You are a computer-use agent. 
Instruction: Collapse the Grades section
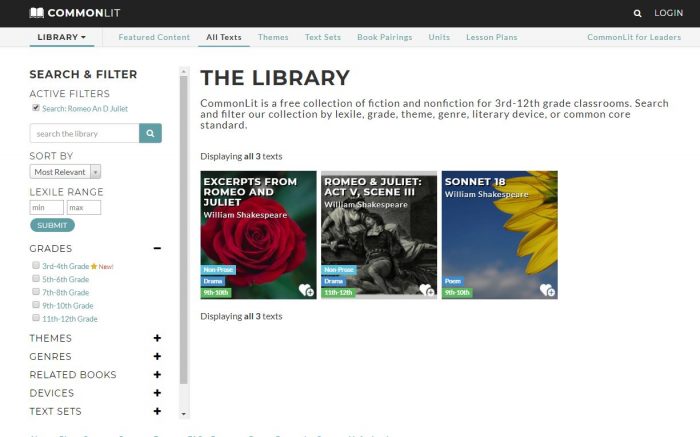[x=157, y=248]
